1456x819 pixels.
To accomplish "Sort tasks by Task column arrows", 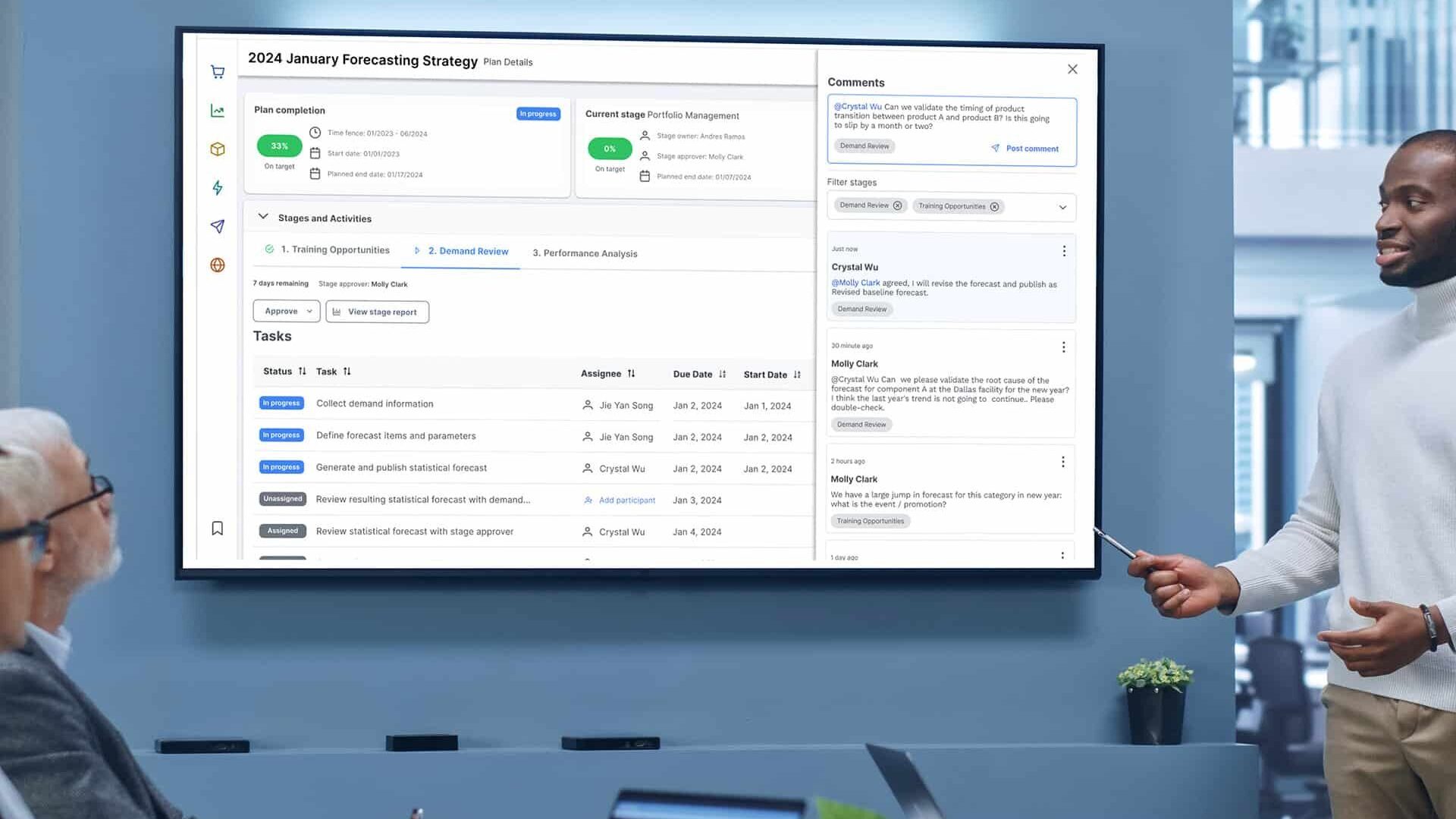I will pyautogui.click(x=347, y=372).
